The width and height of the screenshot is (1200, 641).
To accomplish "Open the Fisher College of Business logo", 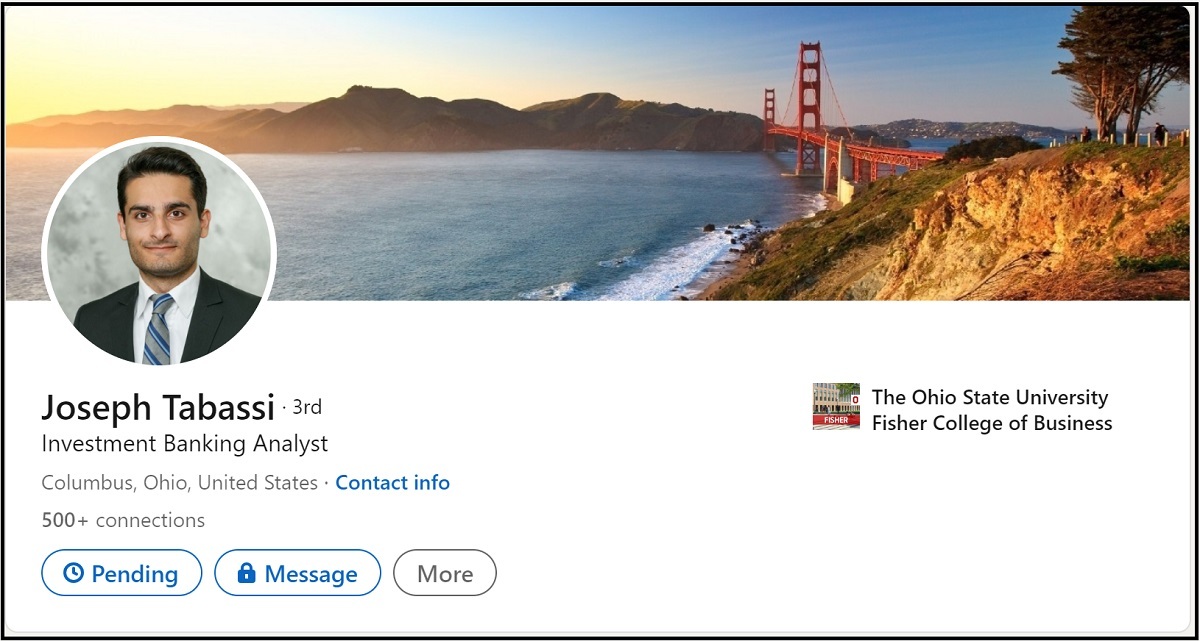I will point(836,406).
